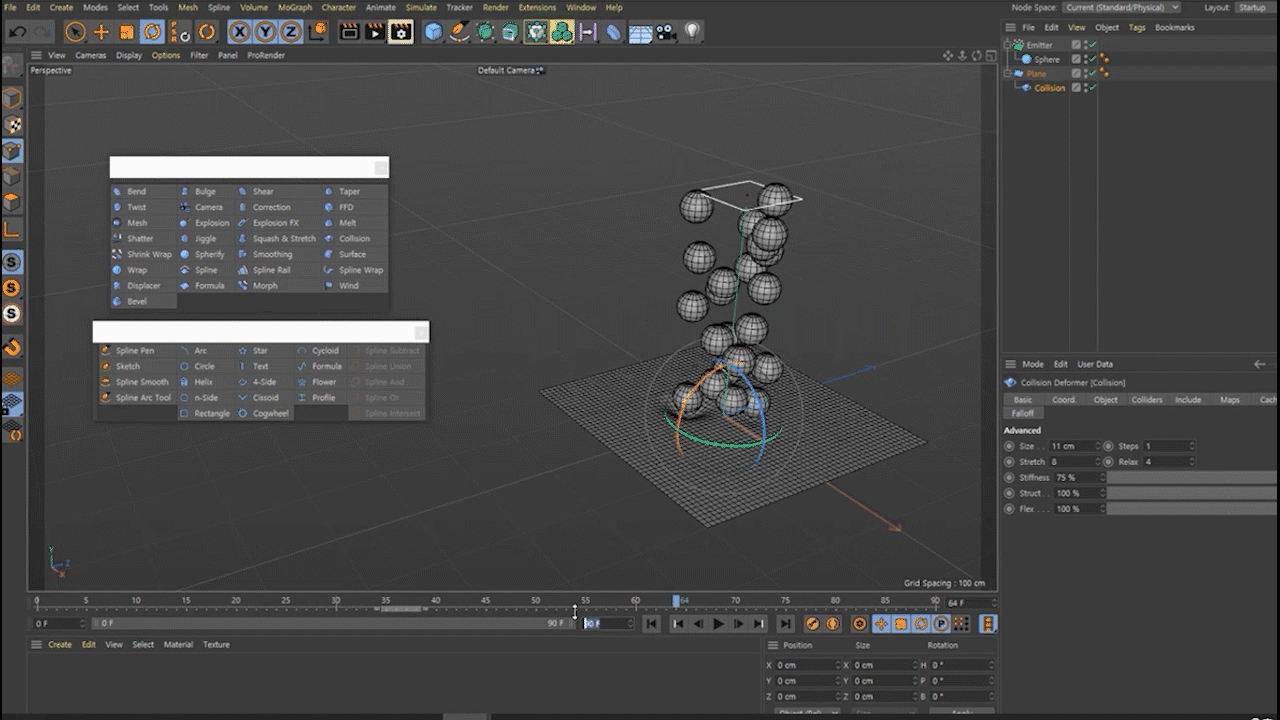This screenshot has height=720, width=1280.
Task: Open the MoGraph menu
Action: click(x=294, y=7)
